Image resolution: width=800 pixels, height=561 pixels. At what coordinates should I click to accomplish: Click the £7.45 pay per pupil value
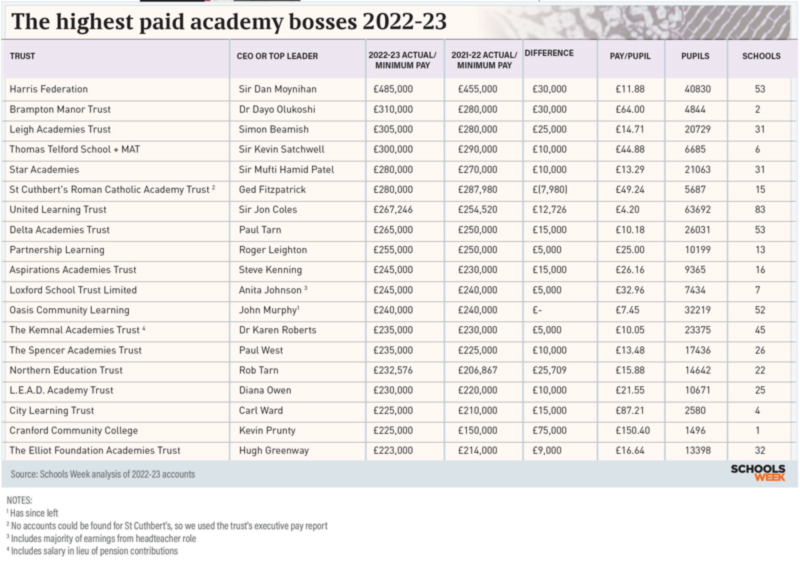pos(627,310)
